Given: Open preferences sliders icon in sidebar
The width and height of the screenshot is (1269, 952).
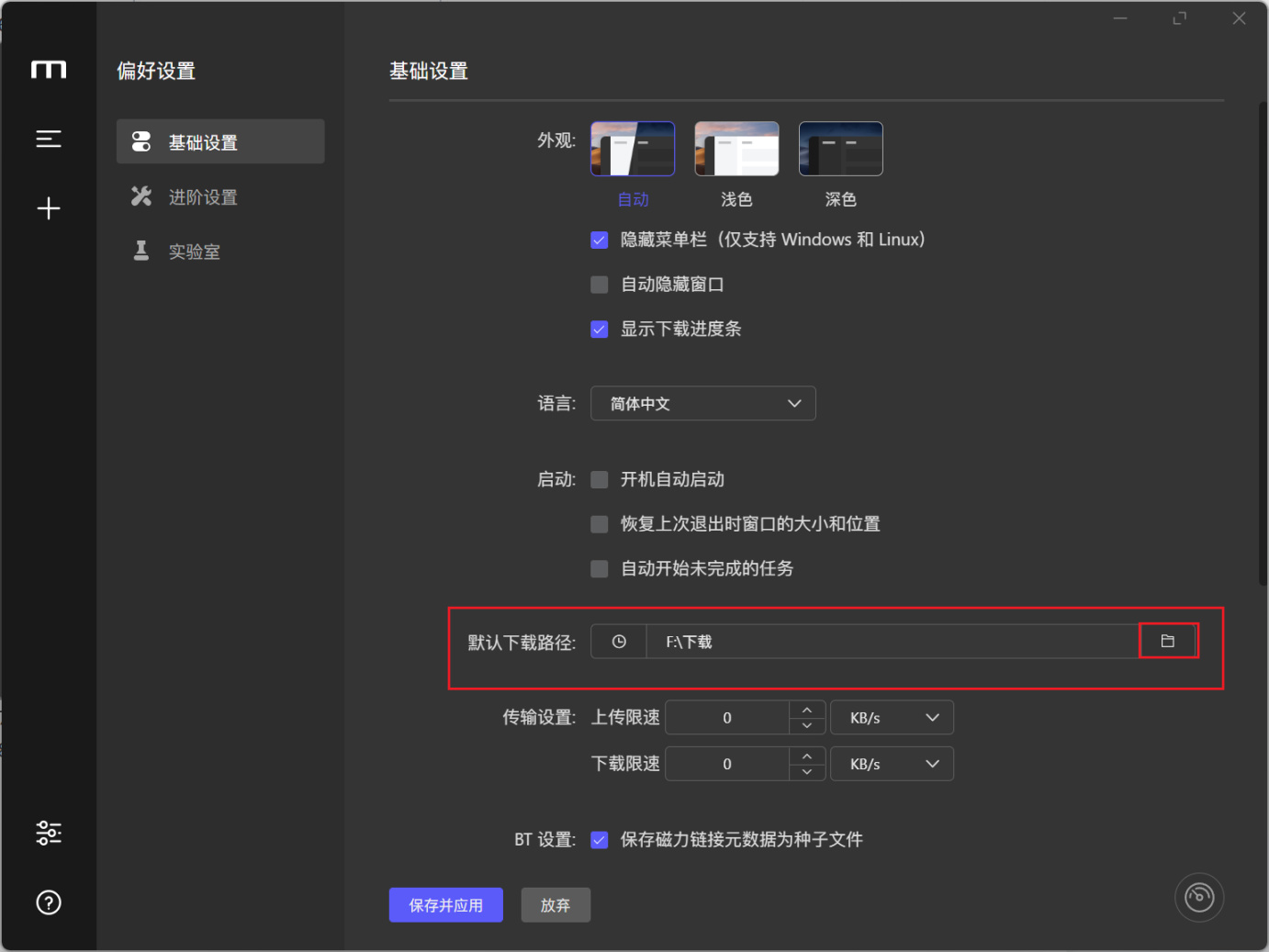Looking at the screenshot, I should click(x=49, y=833).
